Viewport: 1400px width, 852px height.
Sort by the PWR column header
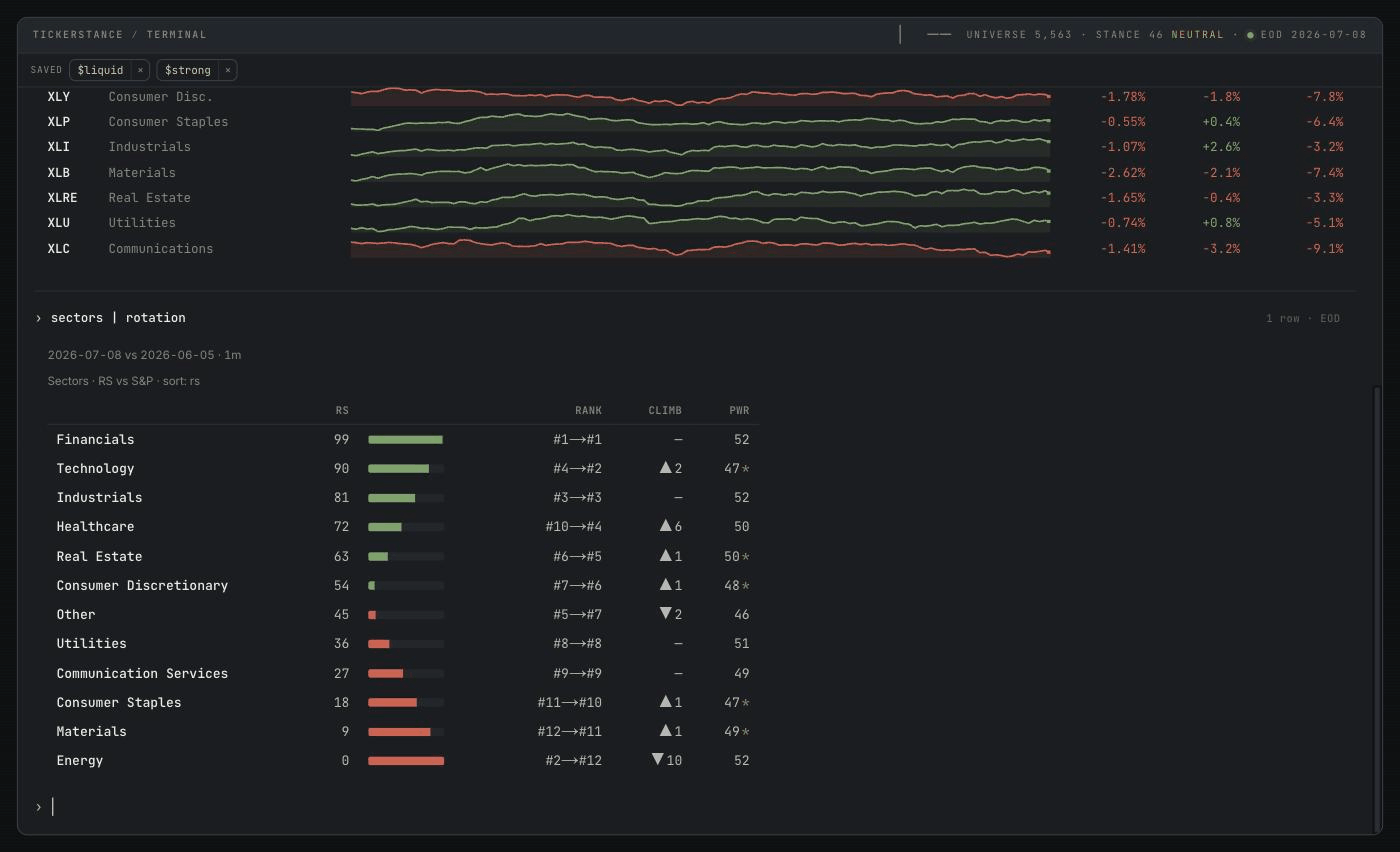coord(739,410)
